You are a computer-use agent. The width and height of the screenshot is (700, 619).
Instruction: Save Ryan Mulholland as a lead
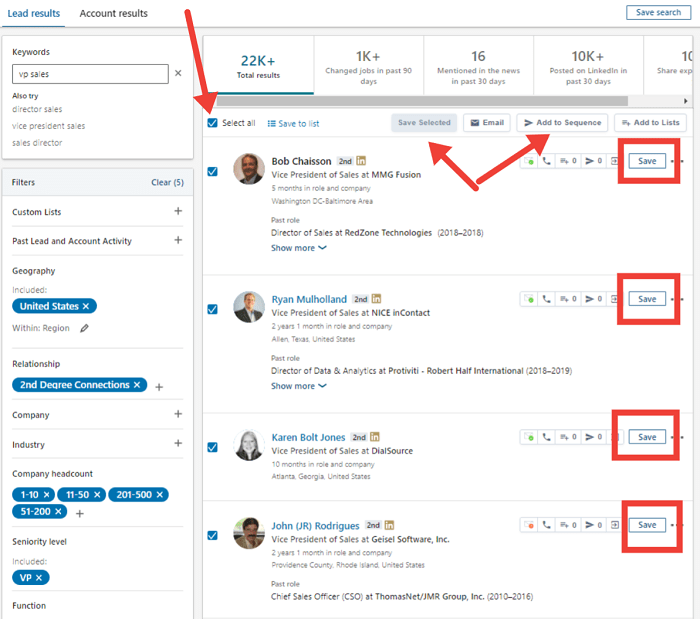(647, 299)
